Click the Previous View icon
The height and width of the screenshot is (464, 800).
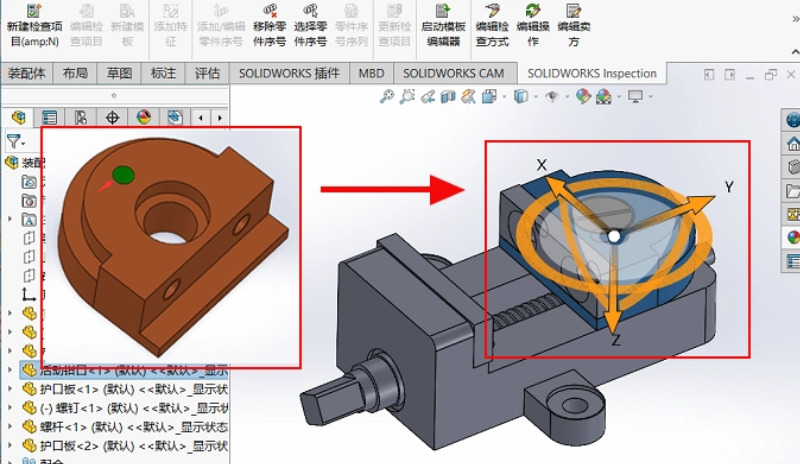tap(428, 96)
